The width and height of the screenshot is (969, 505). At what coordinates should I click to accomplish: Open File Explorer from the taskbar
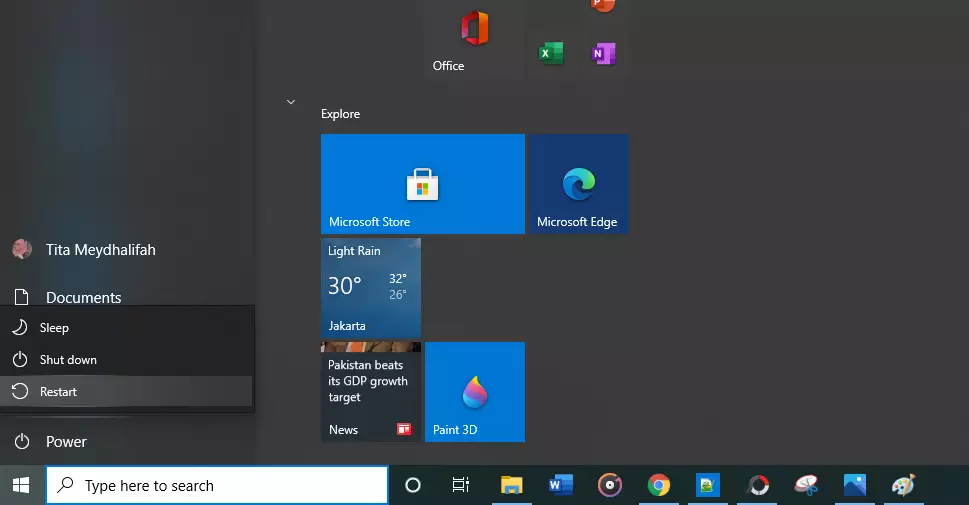point(511,485)
